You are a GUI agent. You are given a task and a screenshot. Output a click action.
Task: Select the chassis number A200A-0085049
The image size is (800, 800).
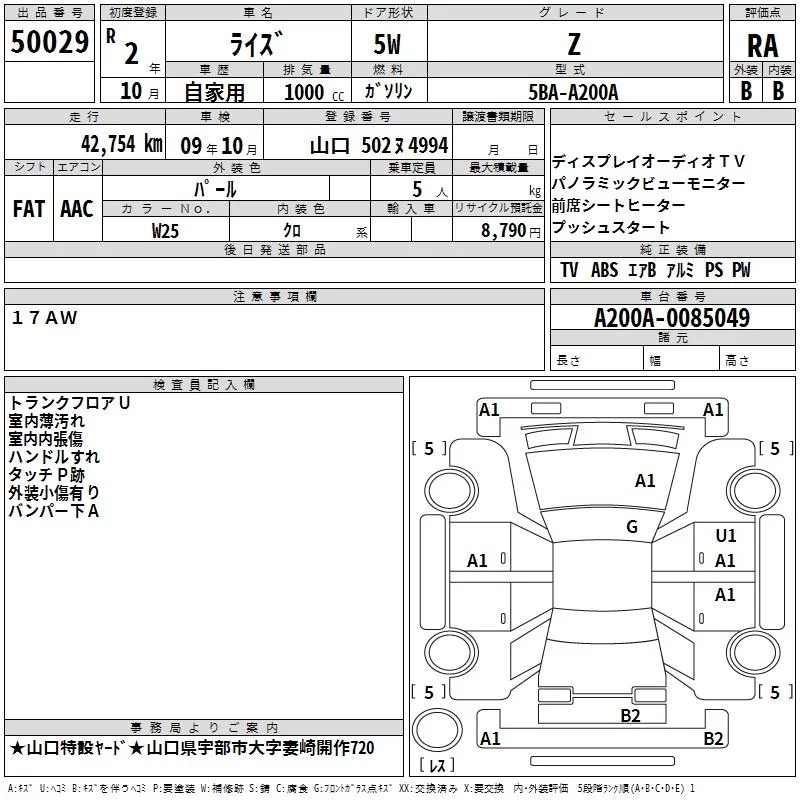(671, 318)
